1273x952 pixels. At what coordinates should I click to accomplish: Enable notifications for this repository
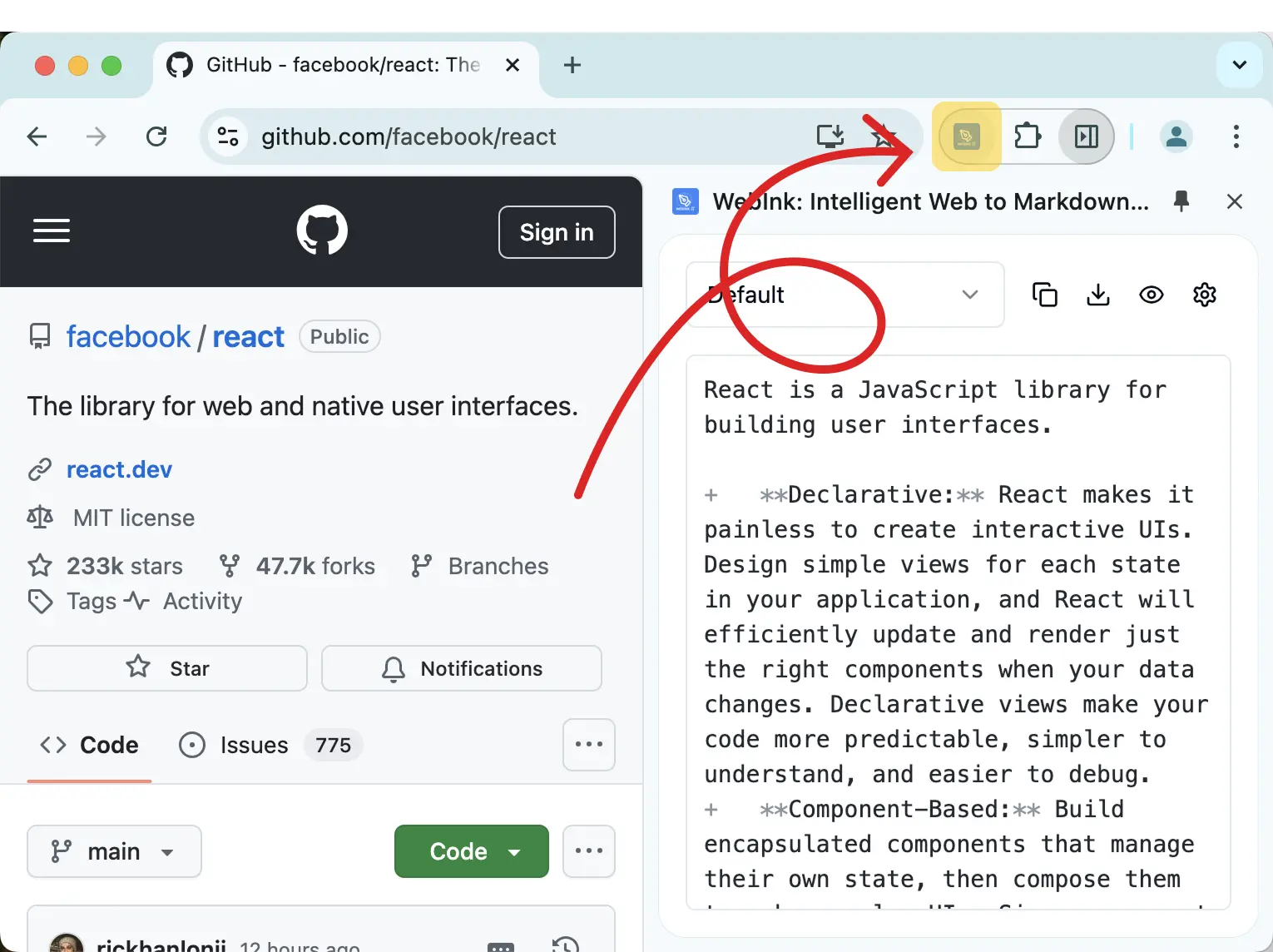tap(461, 668)
